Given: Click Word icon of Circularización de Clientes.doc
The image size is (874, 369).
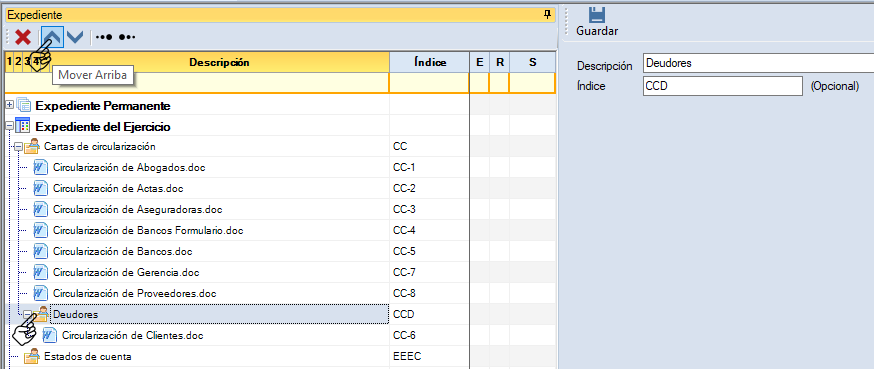Looking at the screenshot, I should click(x=50, y=336).
